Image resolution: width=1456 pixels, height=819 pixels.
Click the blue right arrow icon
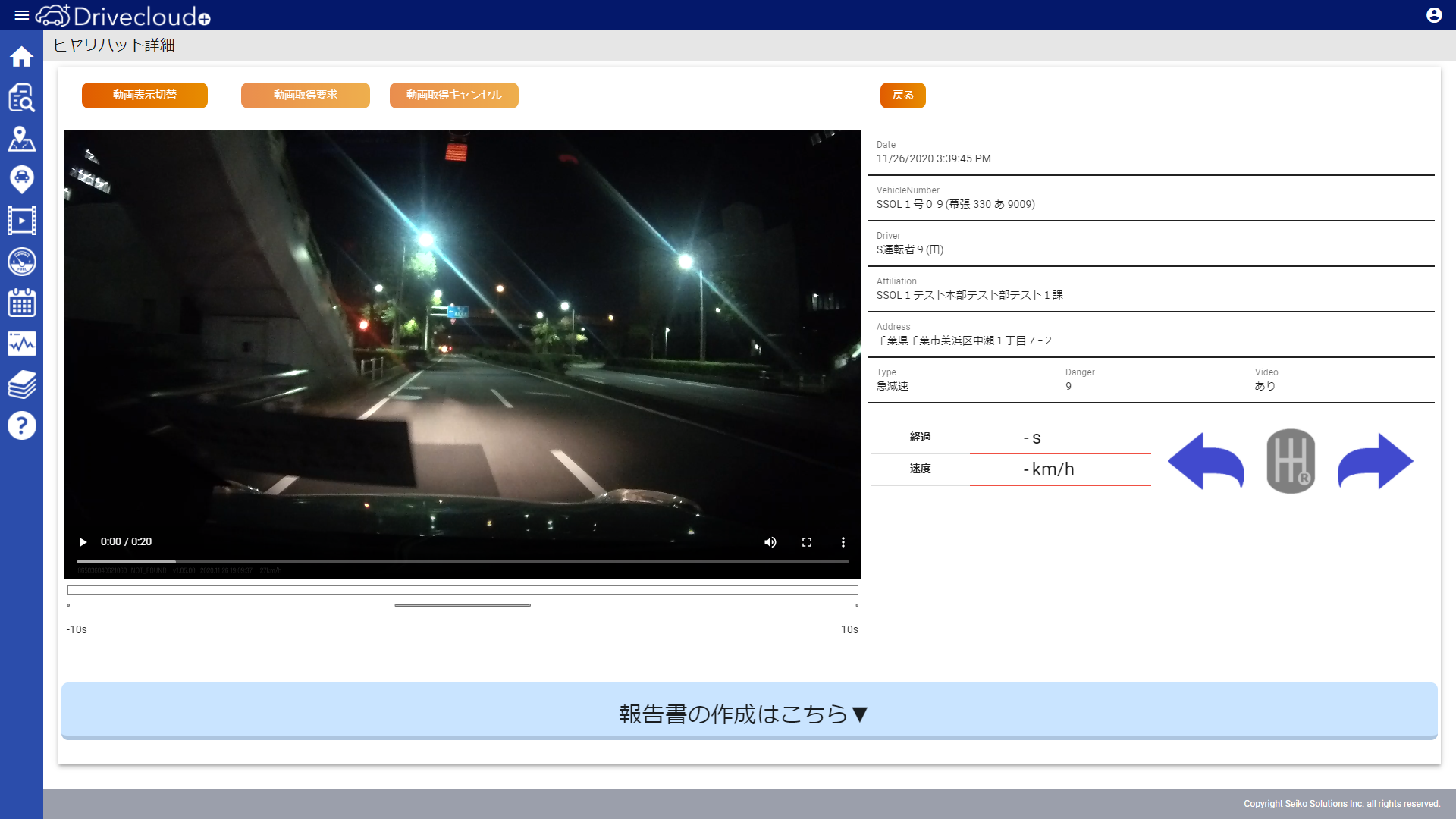[1375, 461]
